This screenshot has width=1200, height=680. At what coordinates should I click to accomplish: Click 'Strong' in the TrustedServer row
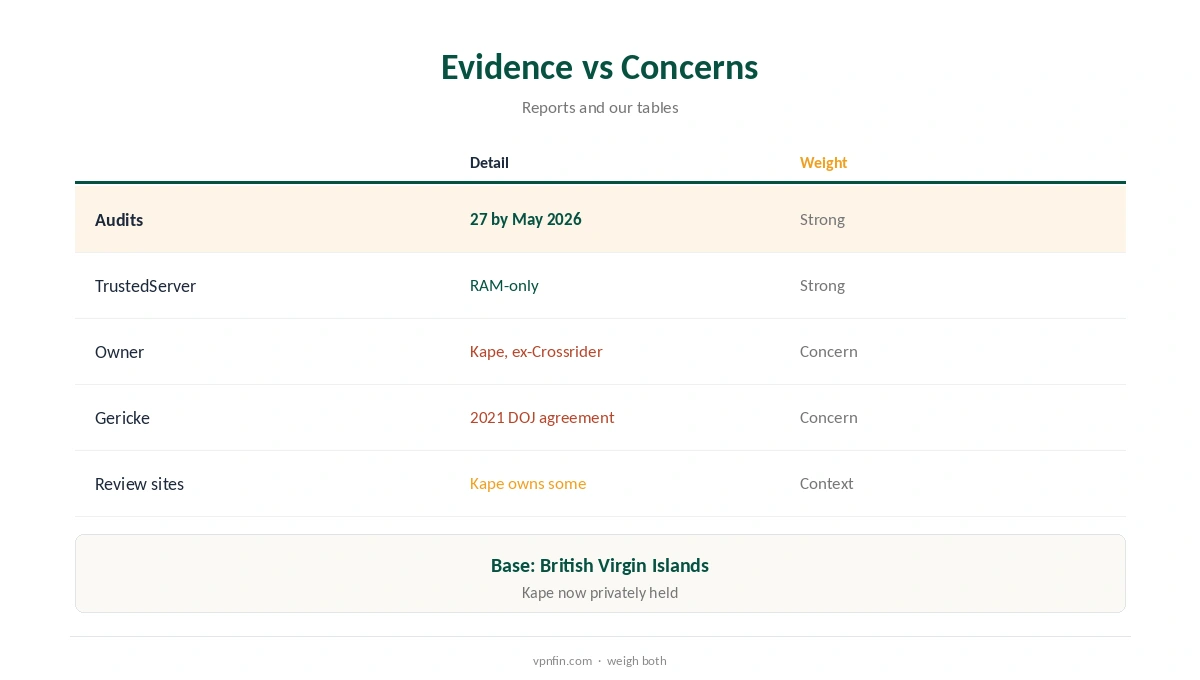[x=822, y=285]
